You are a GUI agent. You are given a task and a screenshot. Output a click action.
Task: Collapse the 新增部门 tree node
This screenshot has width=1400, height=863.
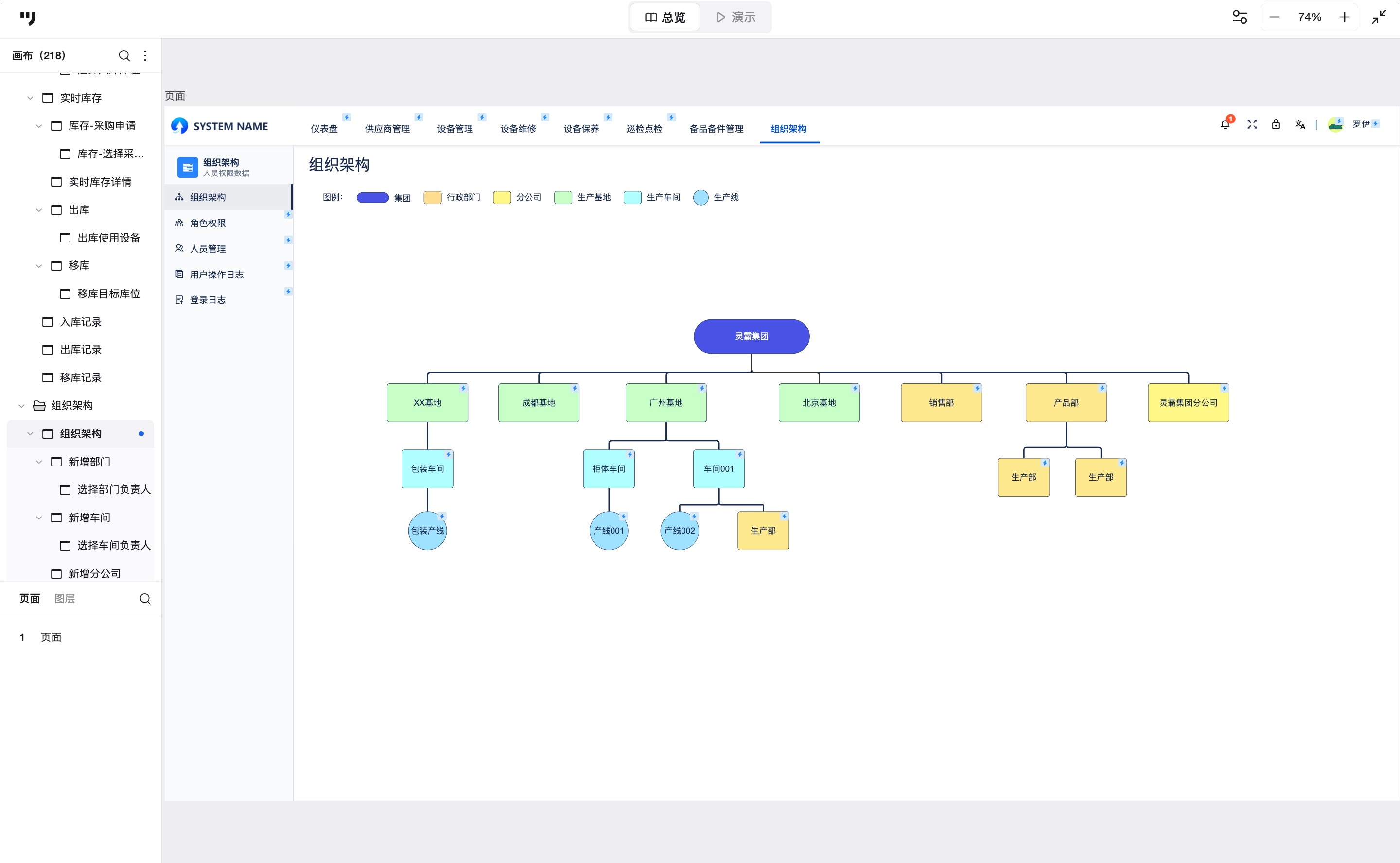[39, 462]
